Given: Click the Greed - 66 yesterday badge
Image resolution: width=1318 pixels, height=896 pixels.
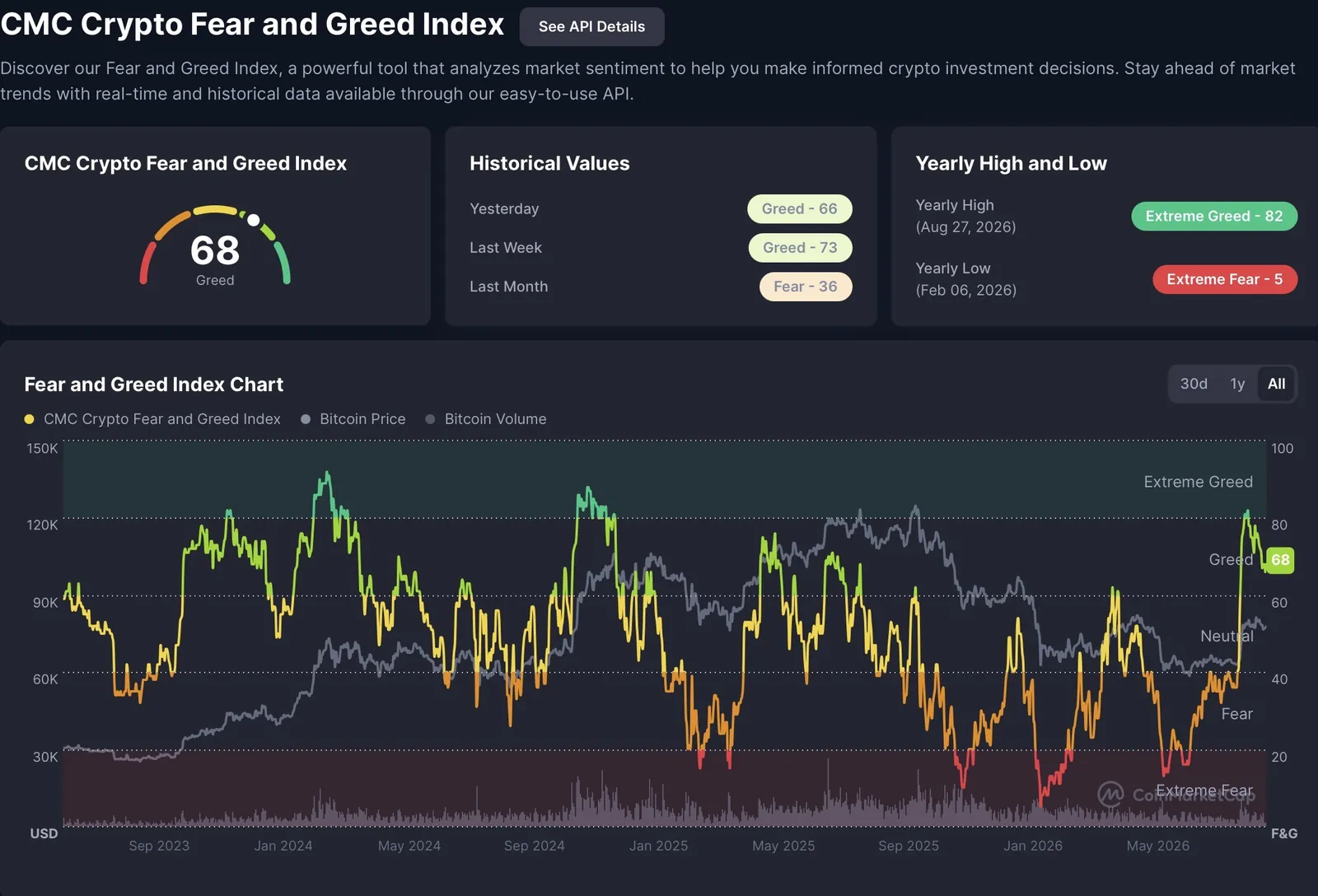Looking at the screenshot, I should (x=799, y=209).
